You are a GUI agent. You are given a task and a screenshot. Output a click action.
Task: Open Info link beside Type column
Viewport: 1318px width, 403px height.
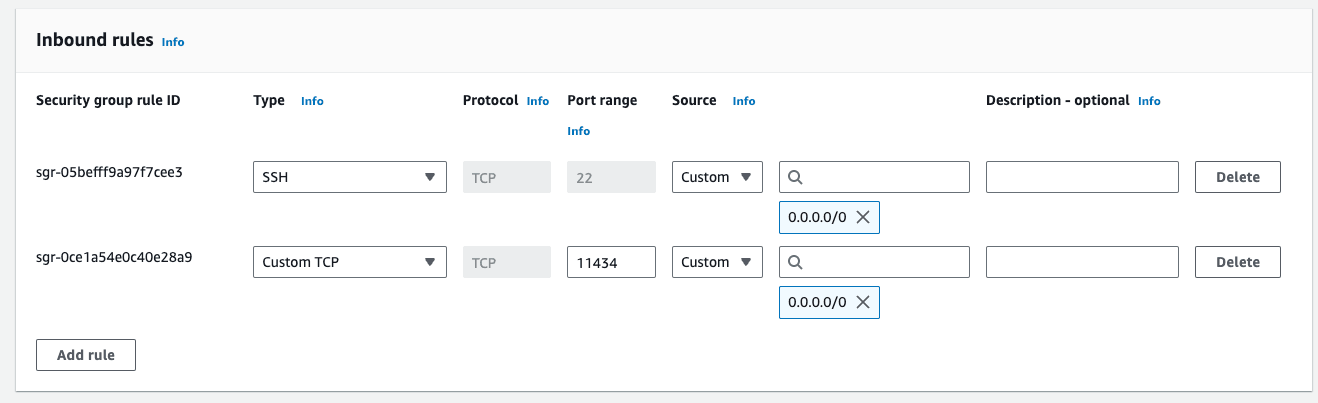pyautogui.click(x=312, y=101)
